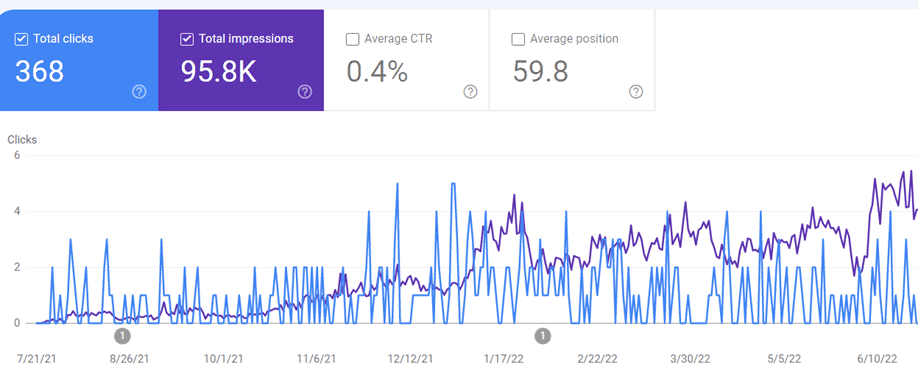918x381 pixels.
Task: Click the 11/6/21 date label
Action: tap(317, 359)
